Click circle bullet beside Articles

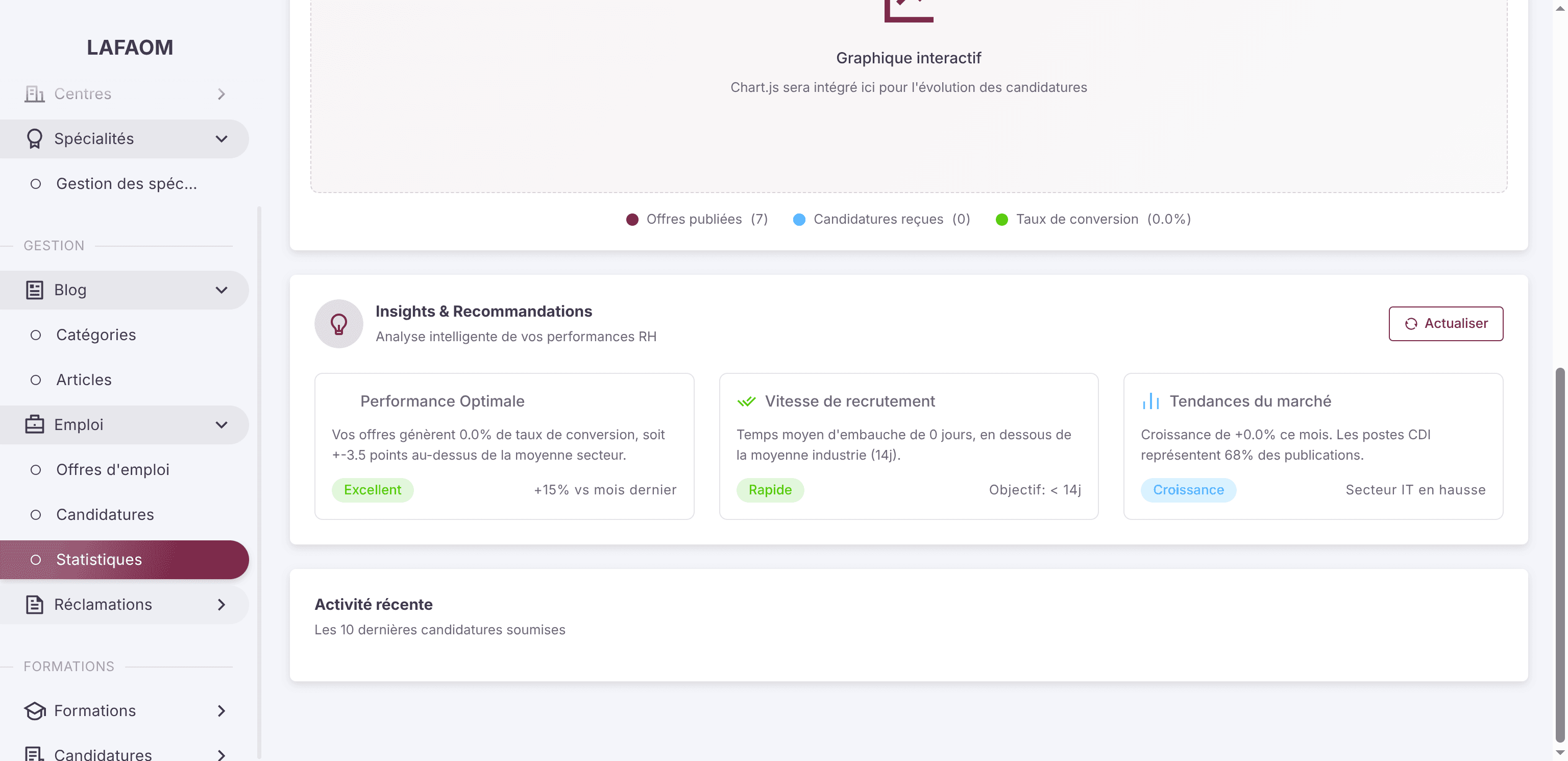coord(36,380)
